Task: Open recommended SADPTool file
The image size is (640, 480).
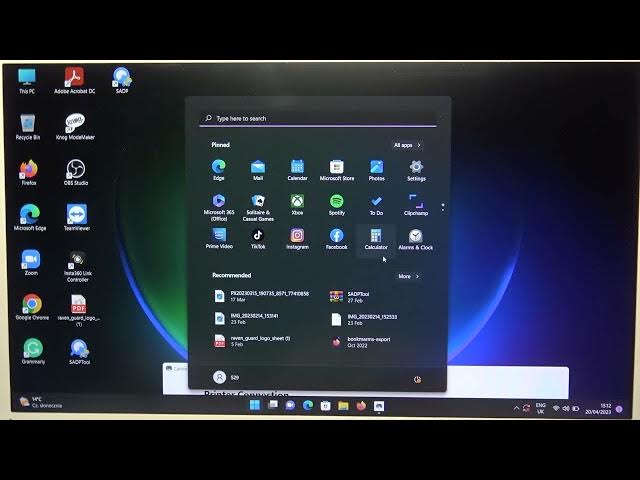Action: 350,297
